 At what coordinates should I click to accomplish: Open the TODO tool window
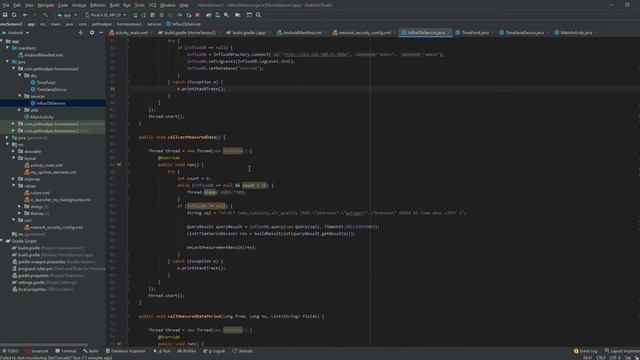pos(11,351)
